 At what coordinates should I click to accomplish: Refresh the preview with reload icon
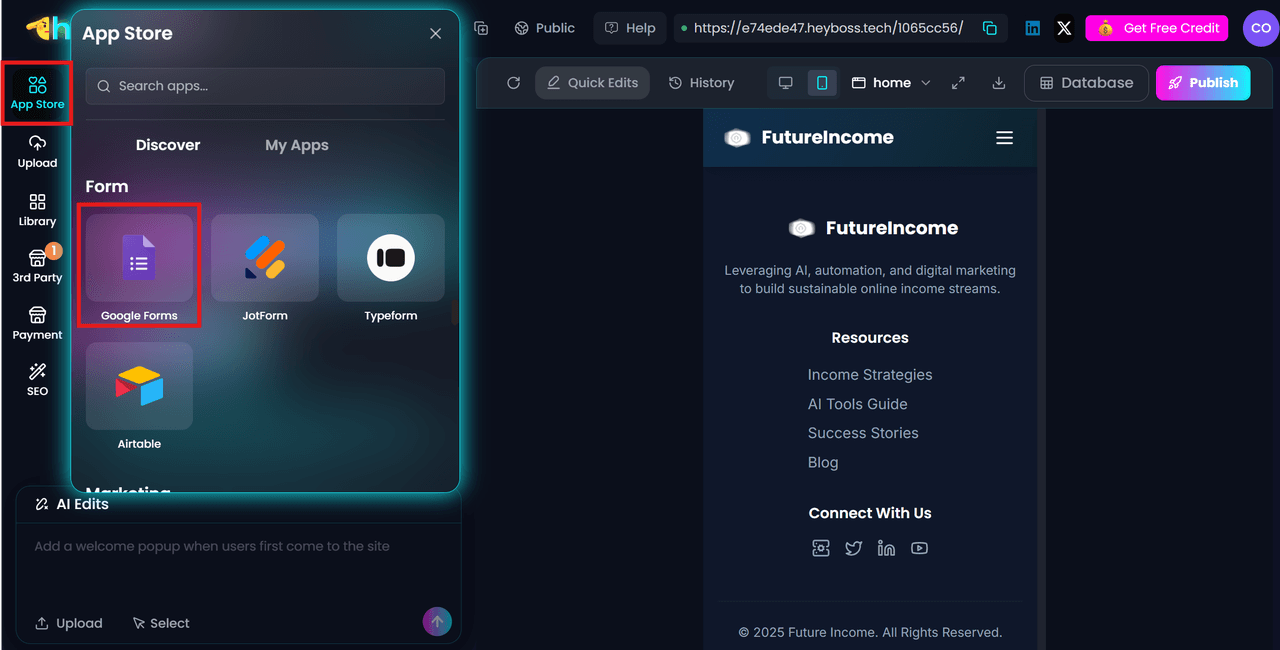[x=514, y=83]
